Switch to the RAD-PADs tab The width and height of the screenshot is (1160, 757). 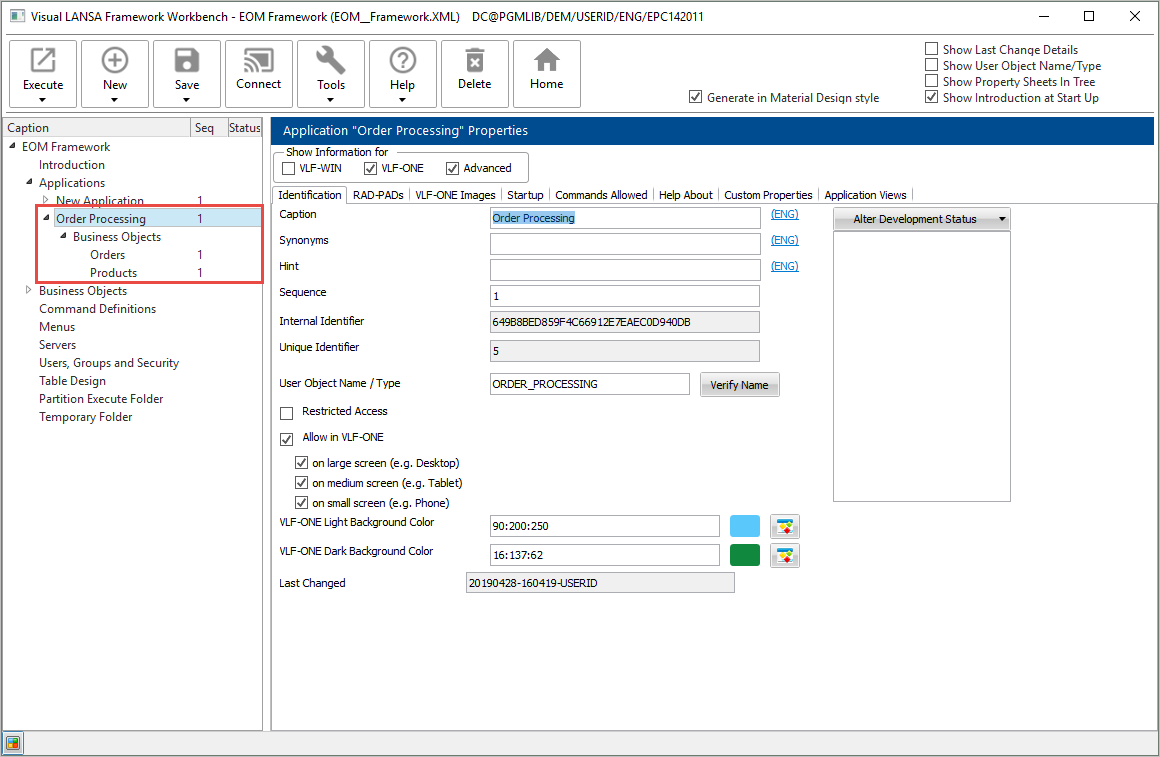point(378,195)
